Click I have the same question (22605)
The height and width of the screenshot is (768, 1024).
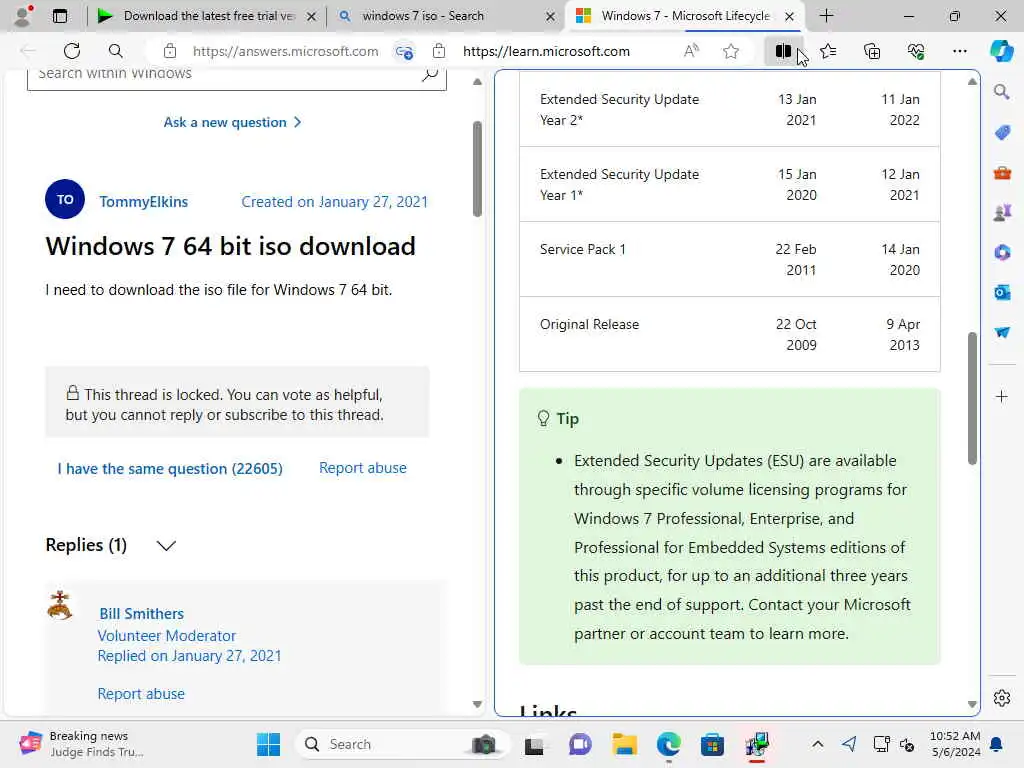pos(170,468)
